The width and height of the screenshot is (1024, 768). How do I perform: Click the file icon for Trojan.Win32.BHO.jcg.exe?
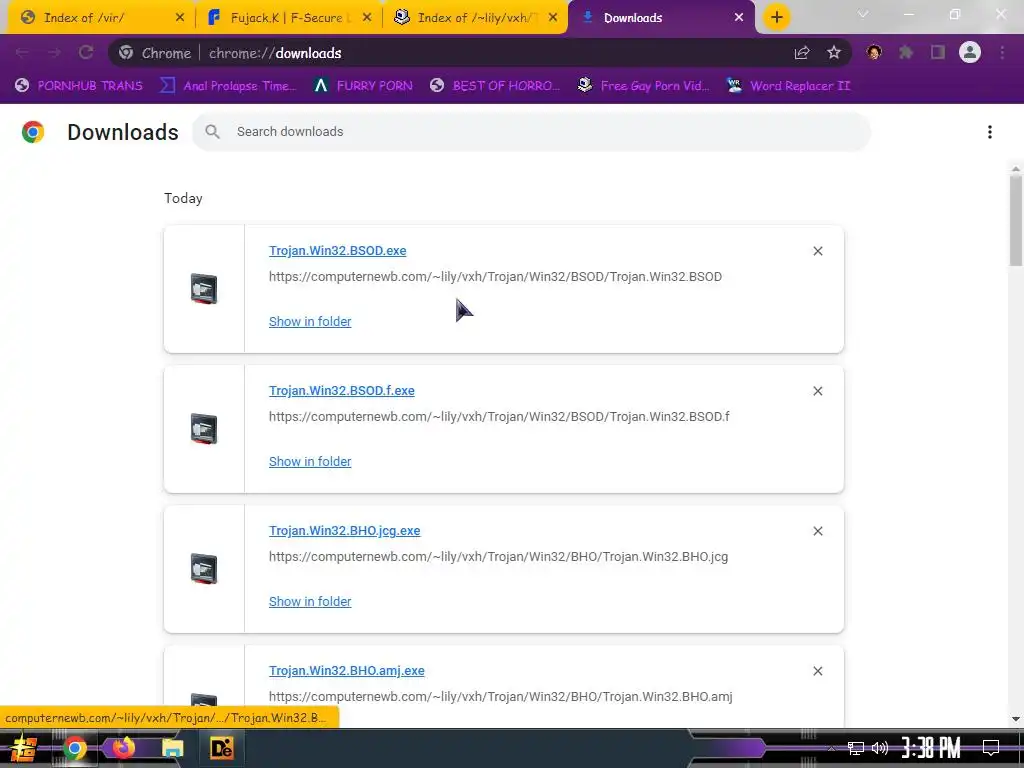coord(204,569)
